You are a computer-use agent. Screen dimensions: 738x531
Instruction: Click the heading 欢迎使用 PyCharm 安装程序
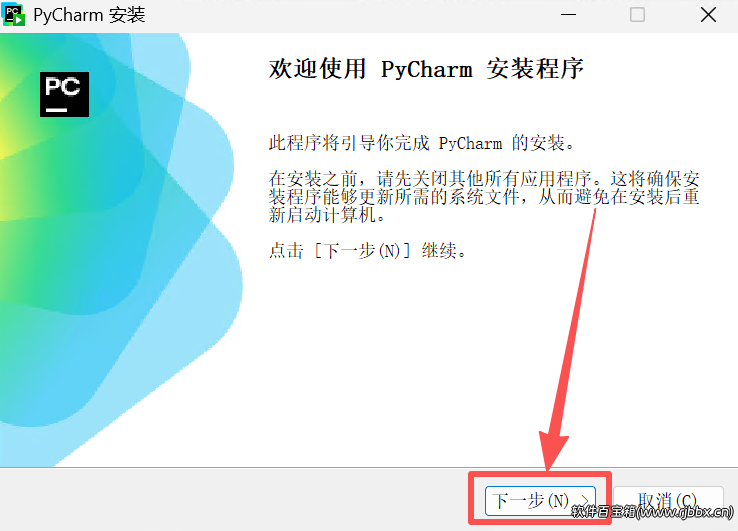tap(426, 69)
